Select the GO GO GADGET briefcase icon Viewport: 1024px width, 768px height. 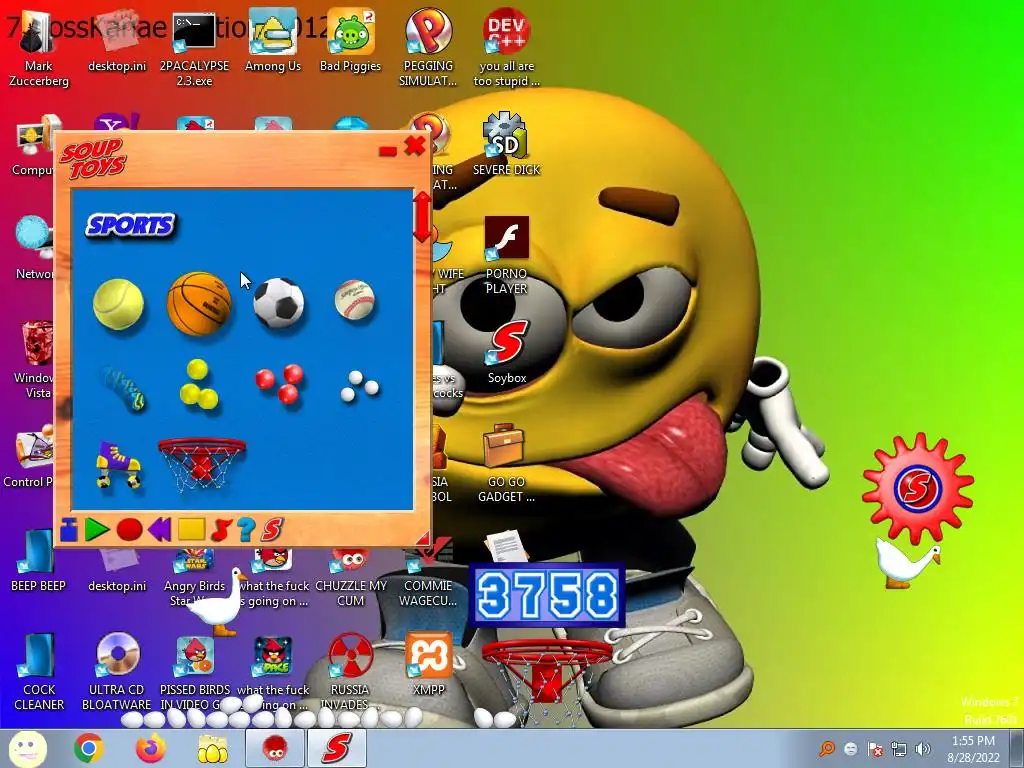(x=506, y=463)
